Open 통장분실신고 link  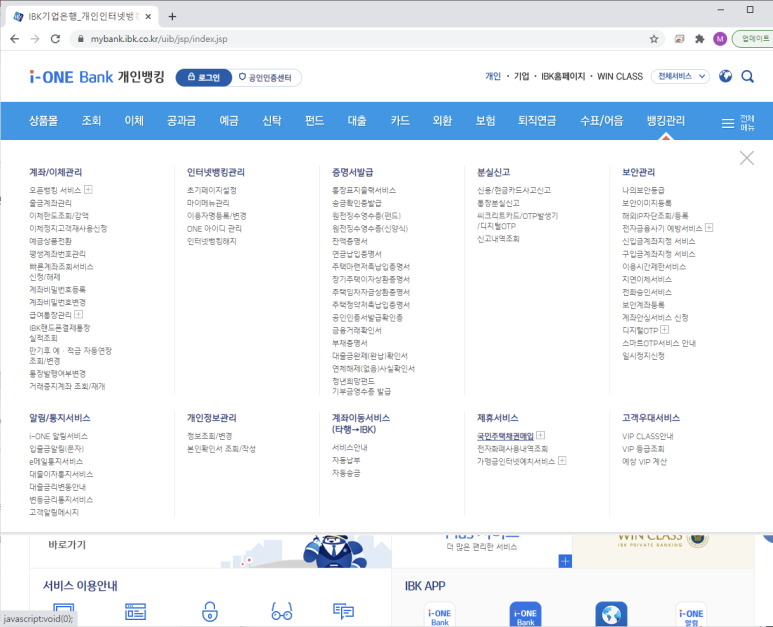[498, 203]
